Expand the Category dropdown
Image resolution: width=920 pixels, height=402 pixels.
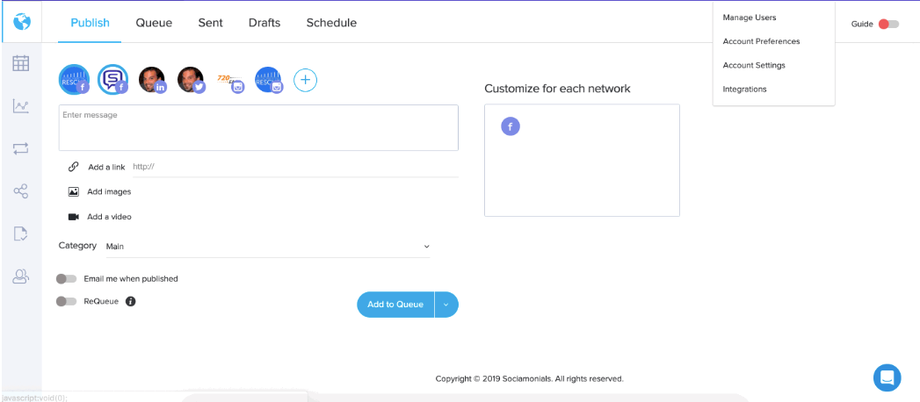pyautogui.click(x=268, y=246)
